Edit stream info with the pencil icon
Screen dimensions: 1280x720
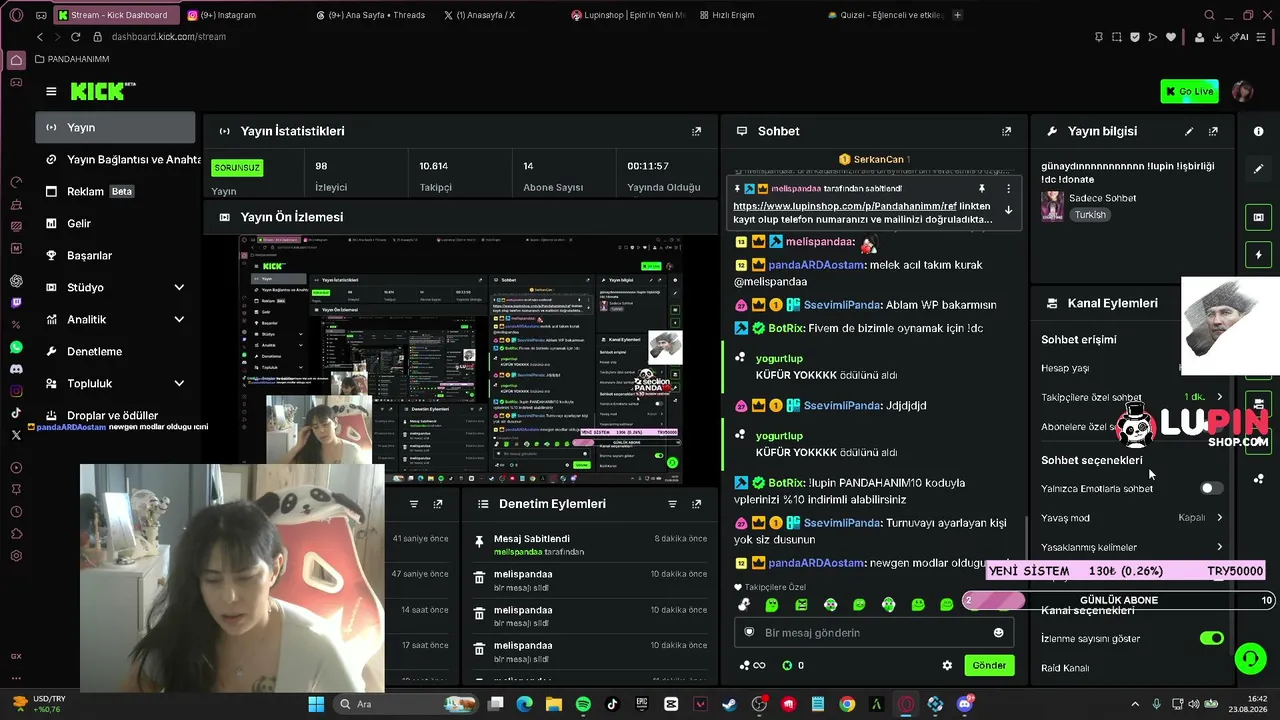tap(1189, 131)
